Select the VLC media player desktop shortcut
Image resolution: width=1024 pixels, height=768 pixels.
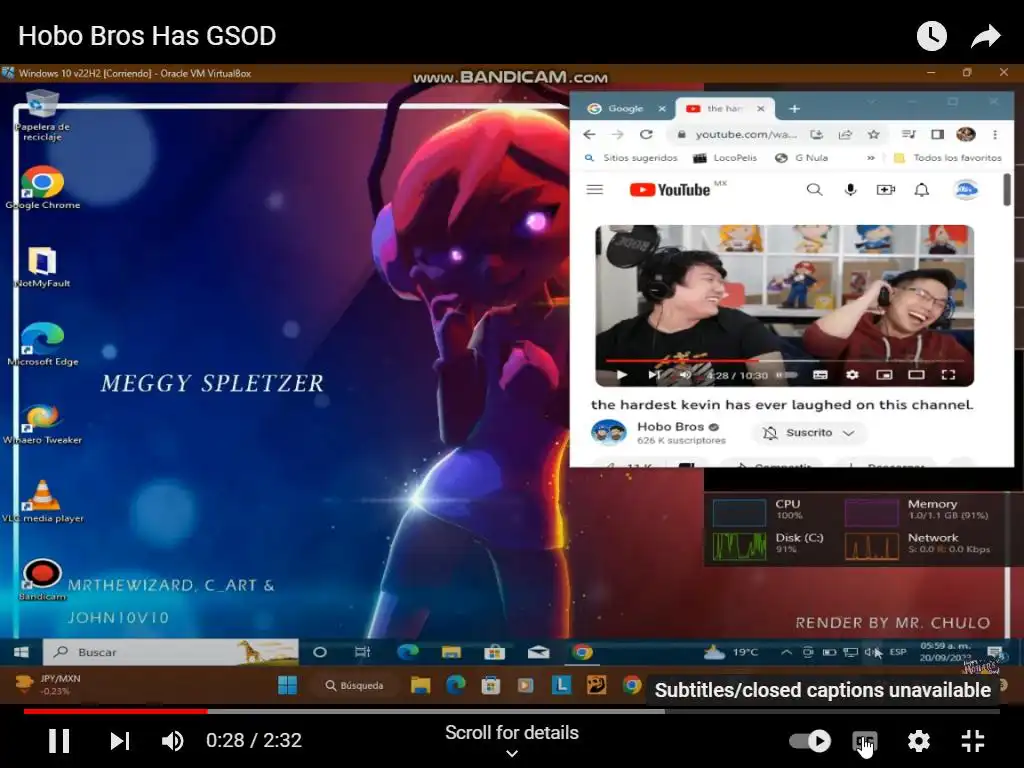(42, 502)
